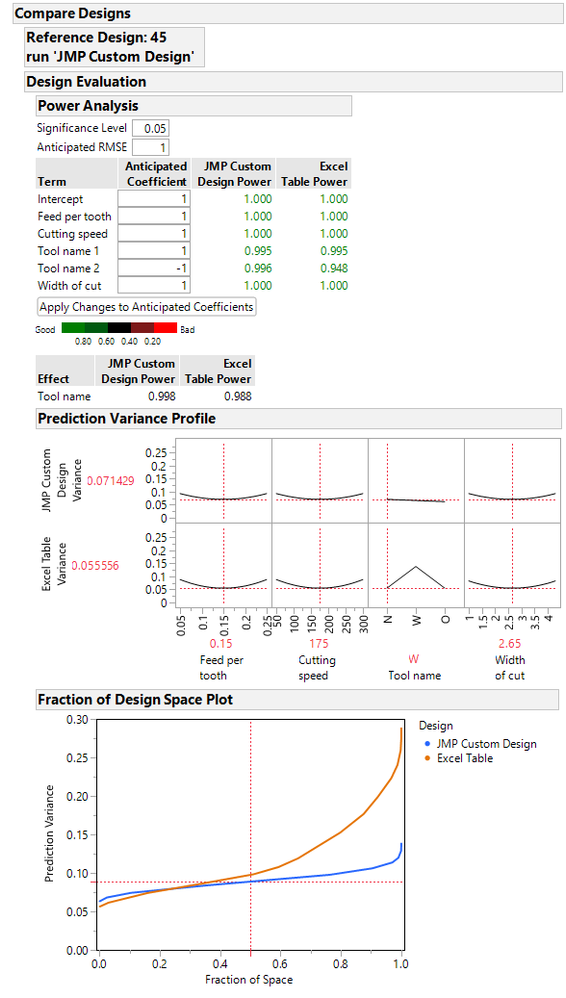Click the Excel Table Tool name profiler peak
Viewport: 566px width, 998px height.
pyautogui.click(x=416, y=566)
